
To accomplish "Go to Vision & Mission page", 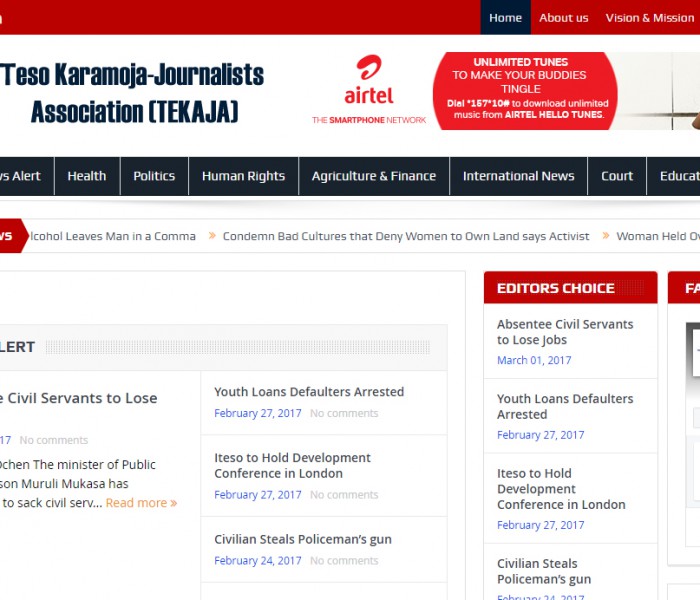I will click(x=650, y=18).
